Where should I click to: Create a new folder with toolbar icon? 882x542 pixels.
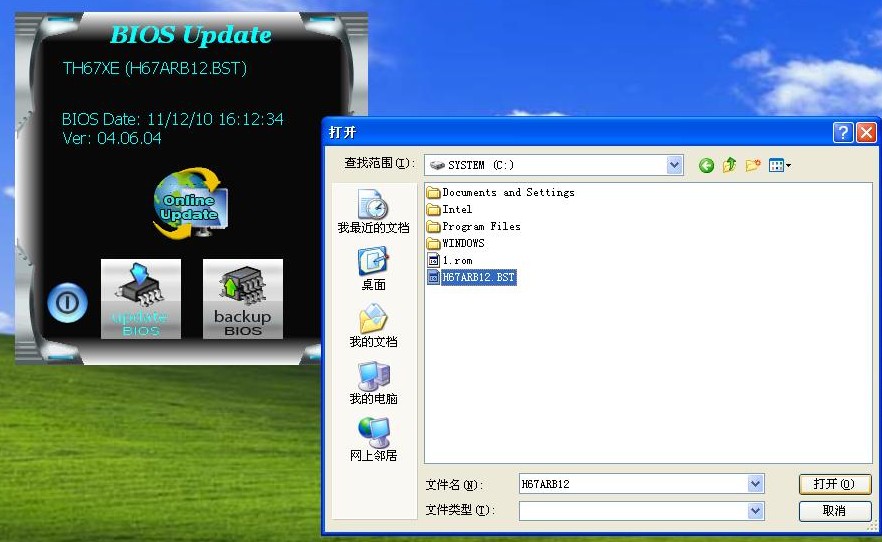pyautogui.click(x=753, y=165)
